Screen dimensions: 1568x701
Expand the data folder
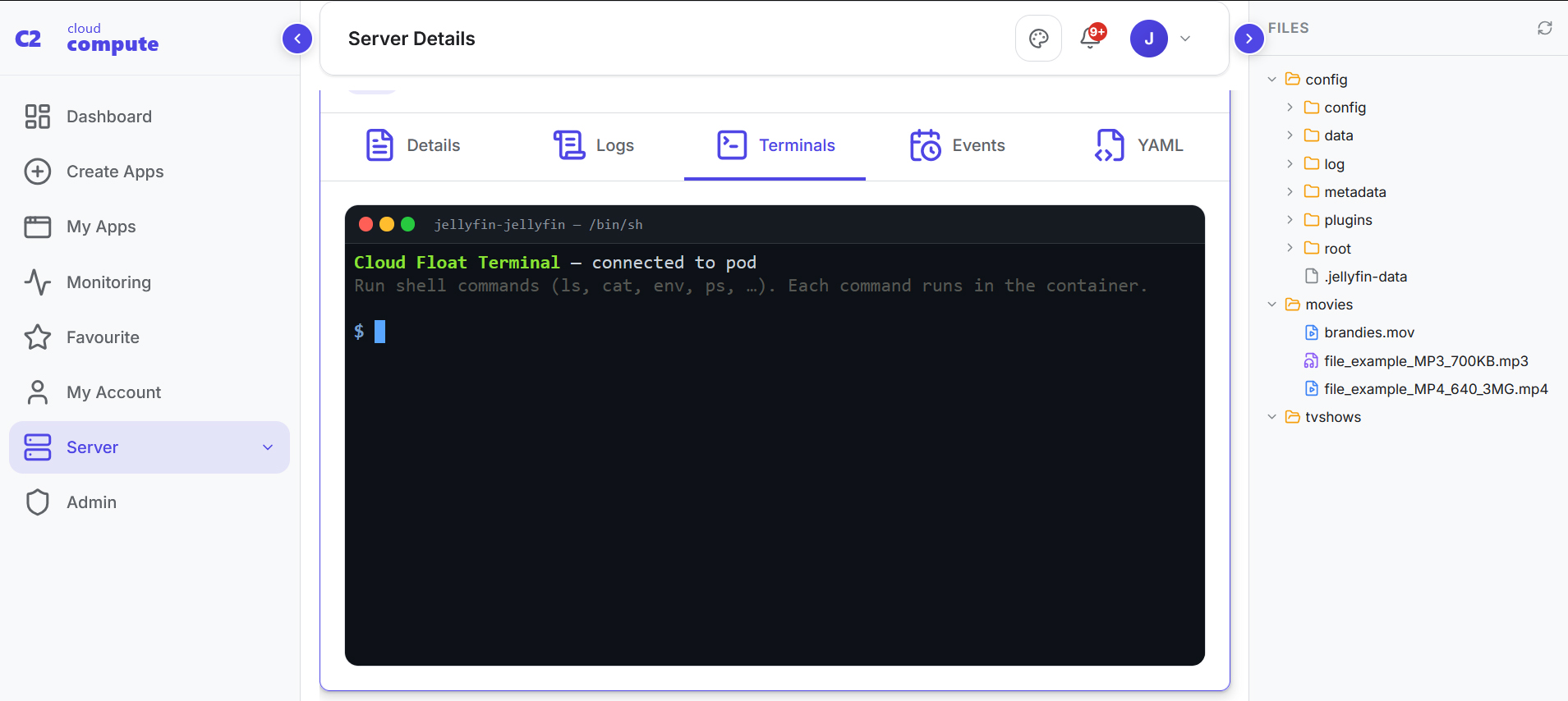click(x=1290, y=135)
